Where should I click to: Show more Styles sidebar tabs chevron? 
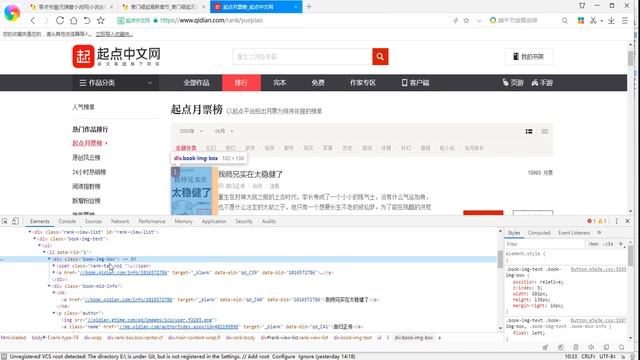[x=599, y=233]
